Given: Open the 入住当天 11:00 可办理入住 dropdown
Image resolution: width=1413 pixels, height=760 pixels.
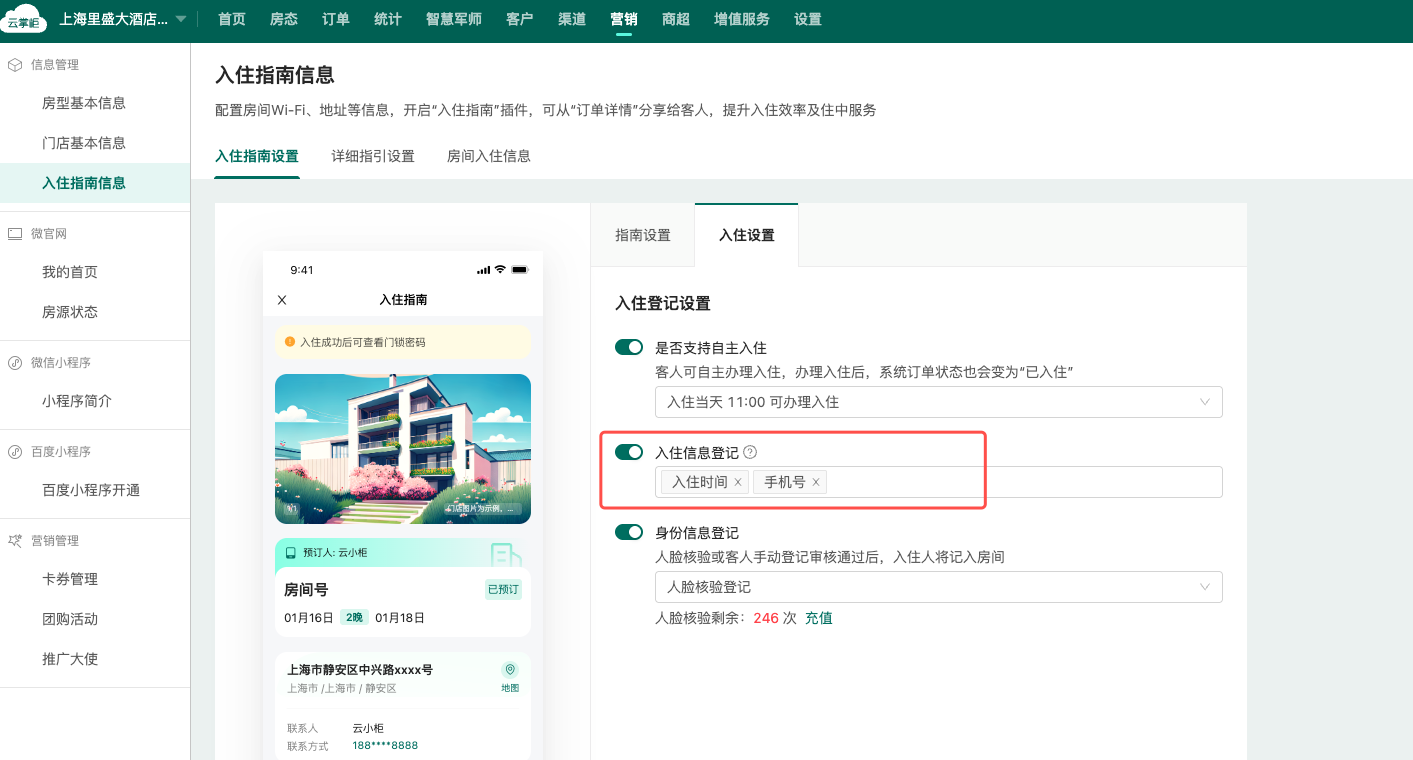Looking at the screenshot, I should click(939, 402).
